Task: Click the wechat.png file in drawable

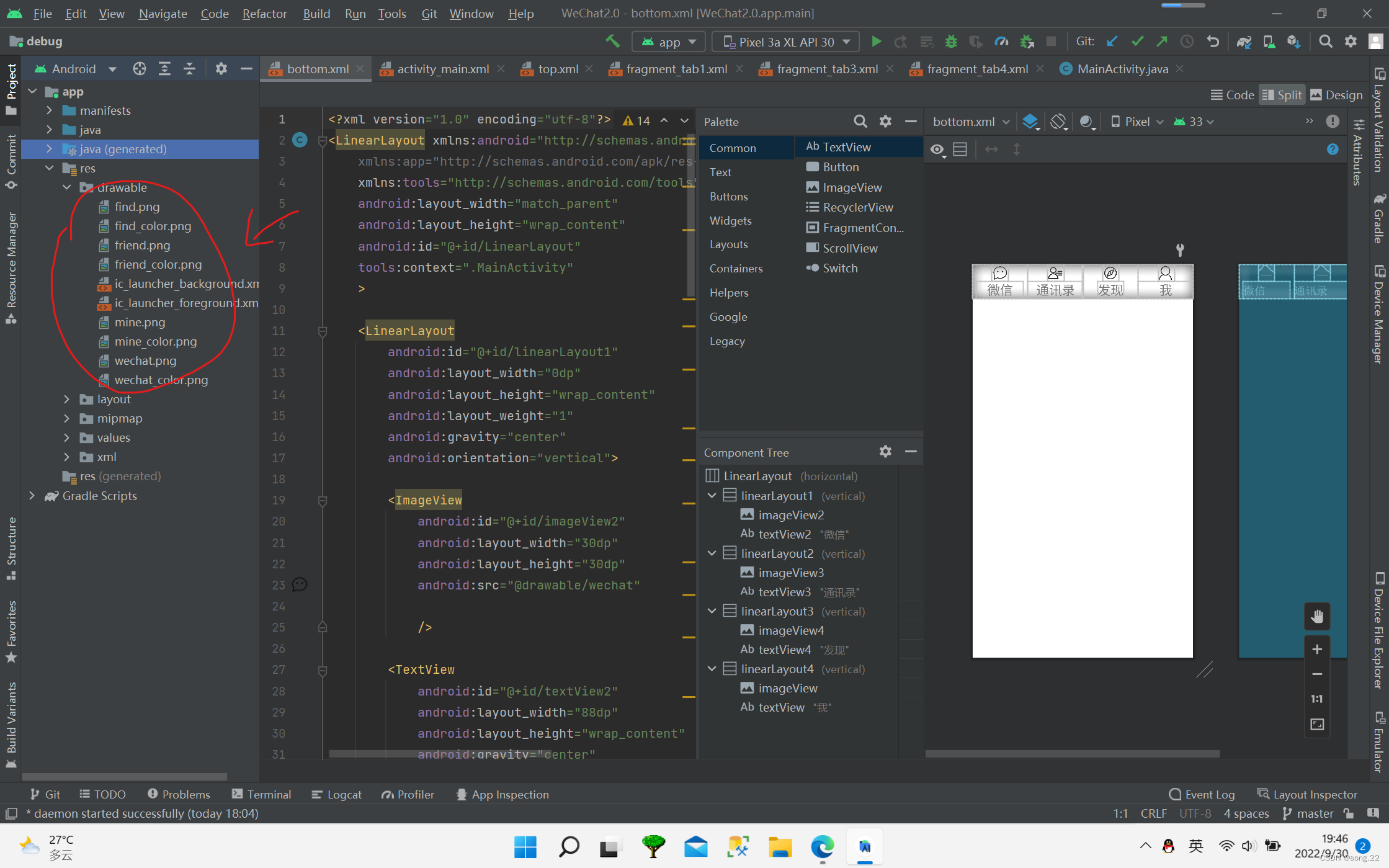Action: click(x=145, y=360)
